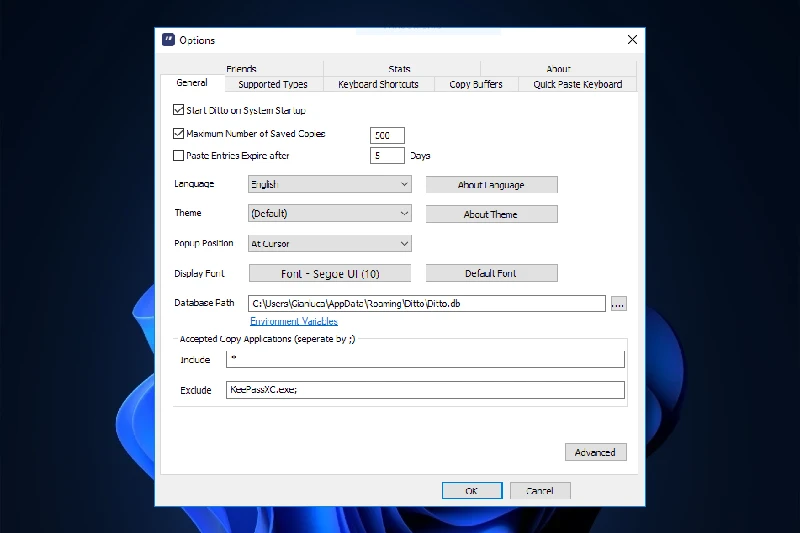This screenshot has width=800, height=533.
Task: Click the Include applications field
Action: point(425,359)
